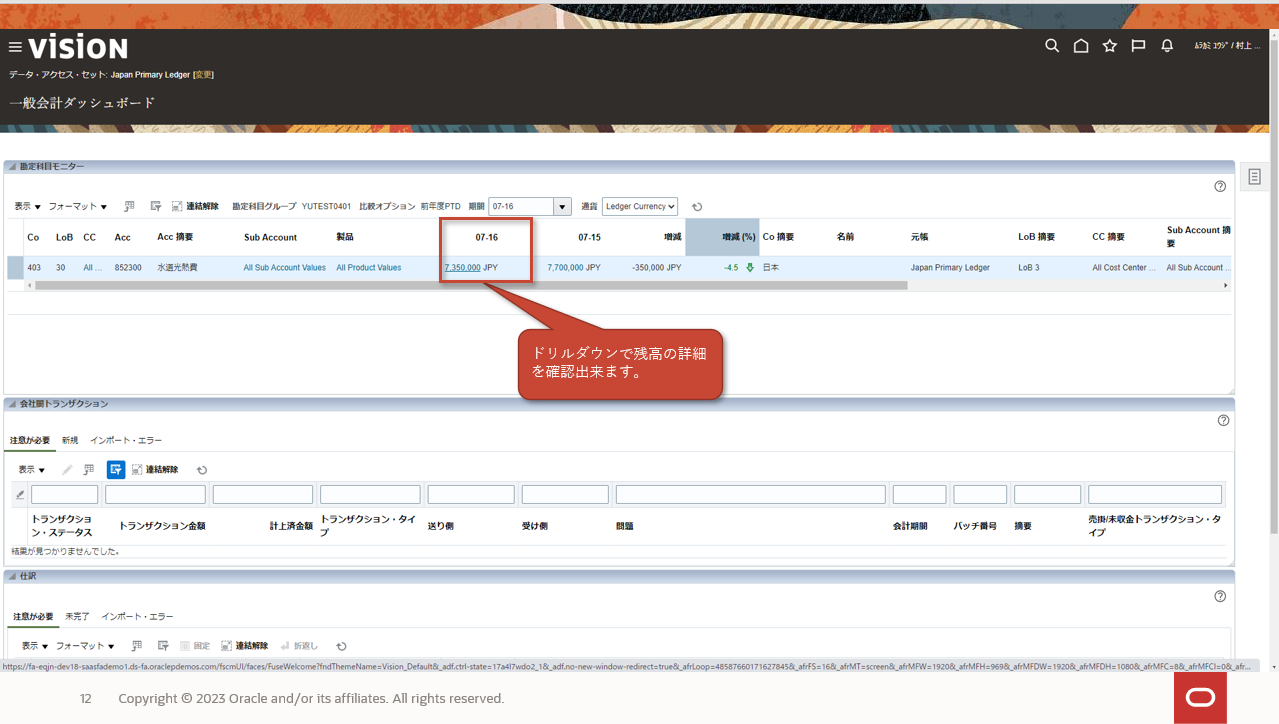
Task: Click the 会計期間 column header
Action: pyautogui.click(x=910, y=526)
